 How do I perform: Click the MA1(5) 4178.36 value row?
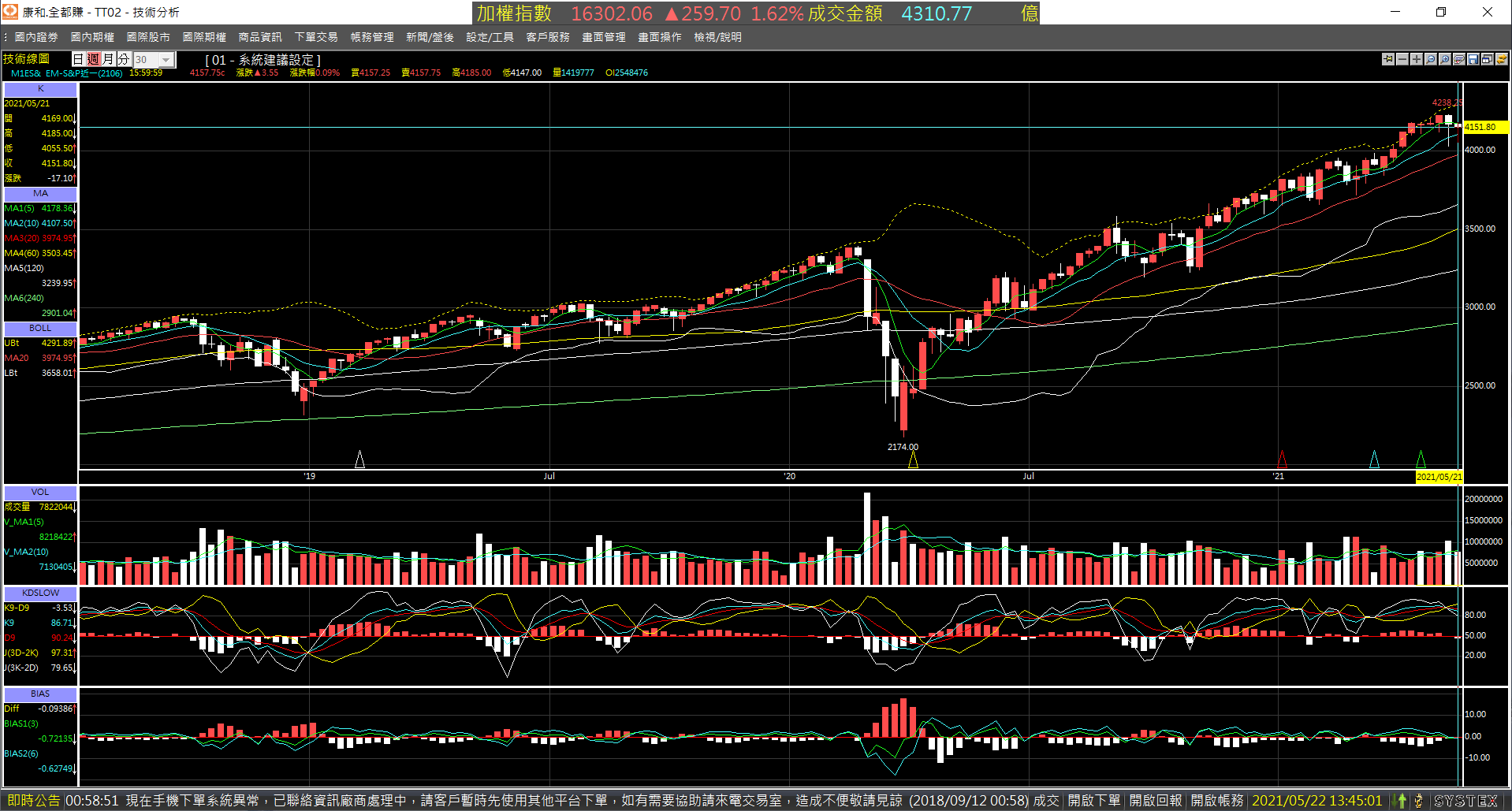[40, 208]
